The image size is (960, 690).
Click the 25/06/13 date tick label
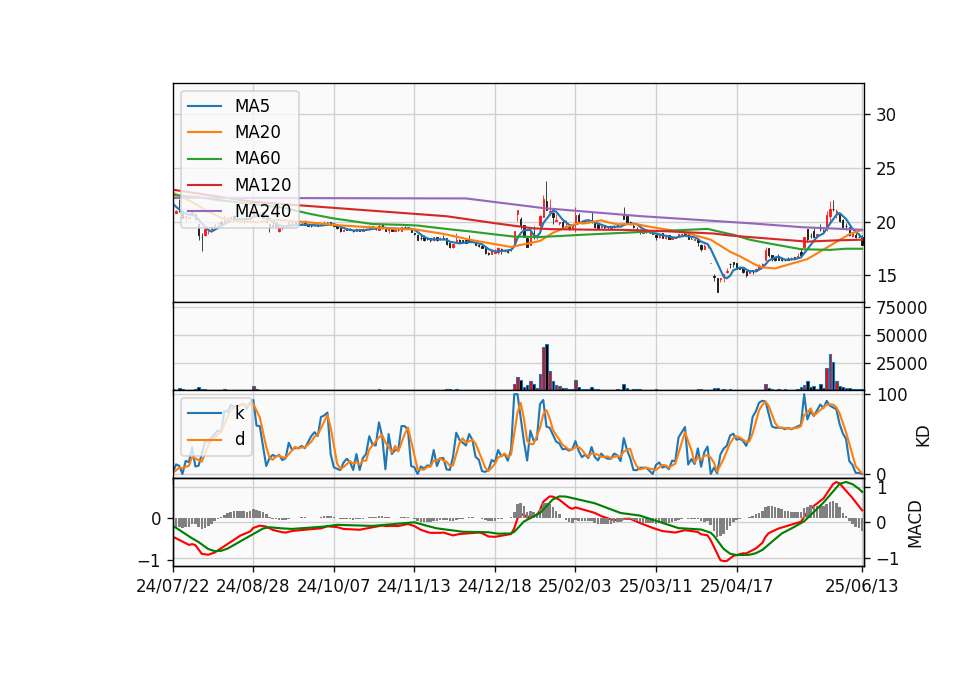coord(861,586)
